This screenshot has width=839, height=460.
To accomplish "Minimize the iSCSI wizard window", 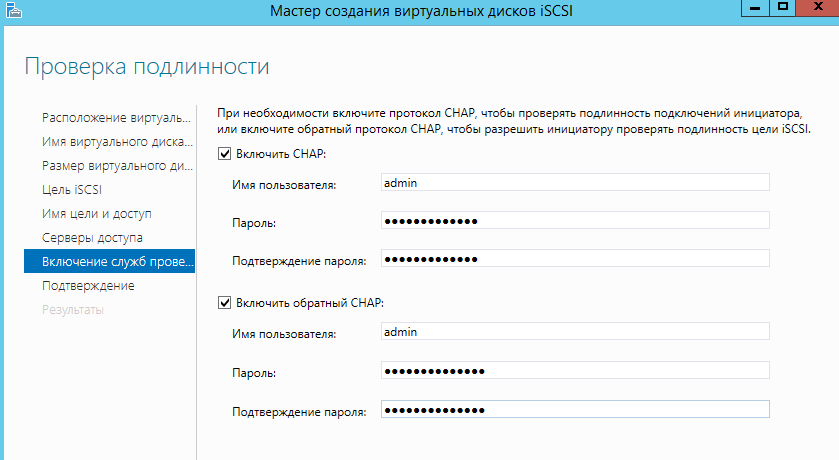I will pyautogui.click(x=755, y=8).
